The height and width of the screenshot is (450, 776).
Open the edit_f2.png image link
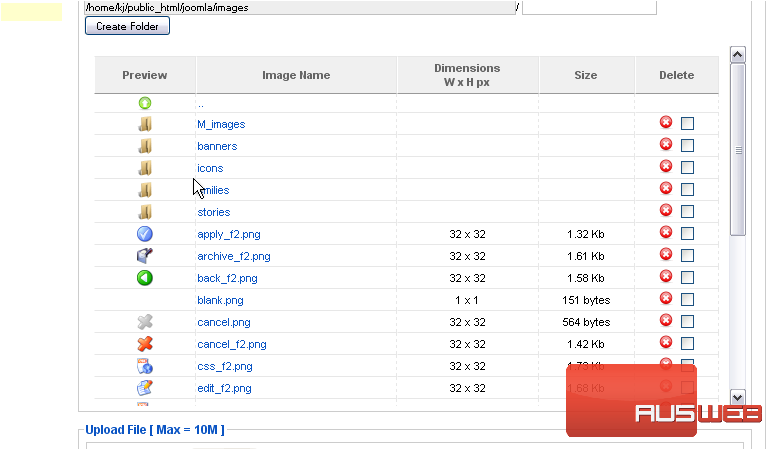pos(224,388)
